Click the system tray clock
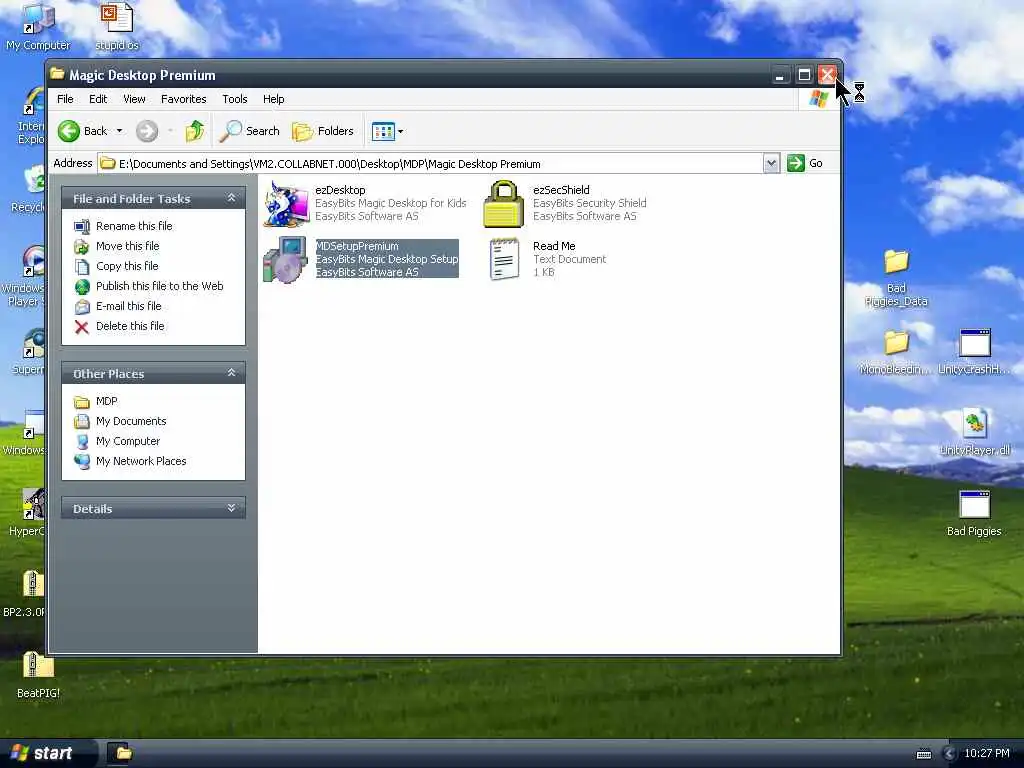The image size is (1024, 768). [x=987, y=753]
